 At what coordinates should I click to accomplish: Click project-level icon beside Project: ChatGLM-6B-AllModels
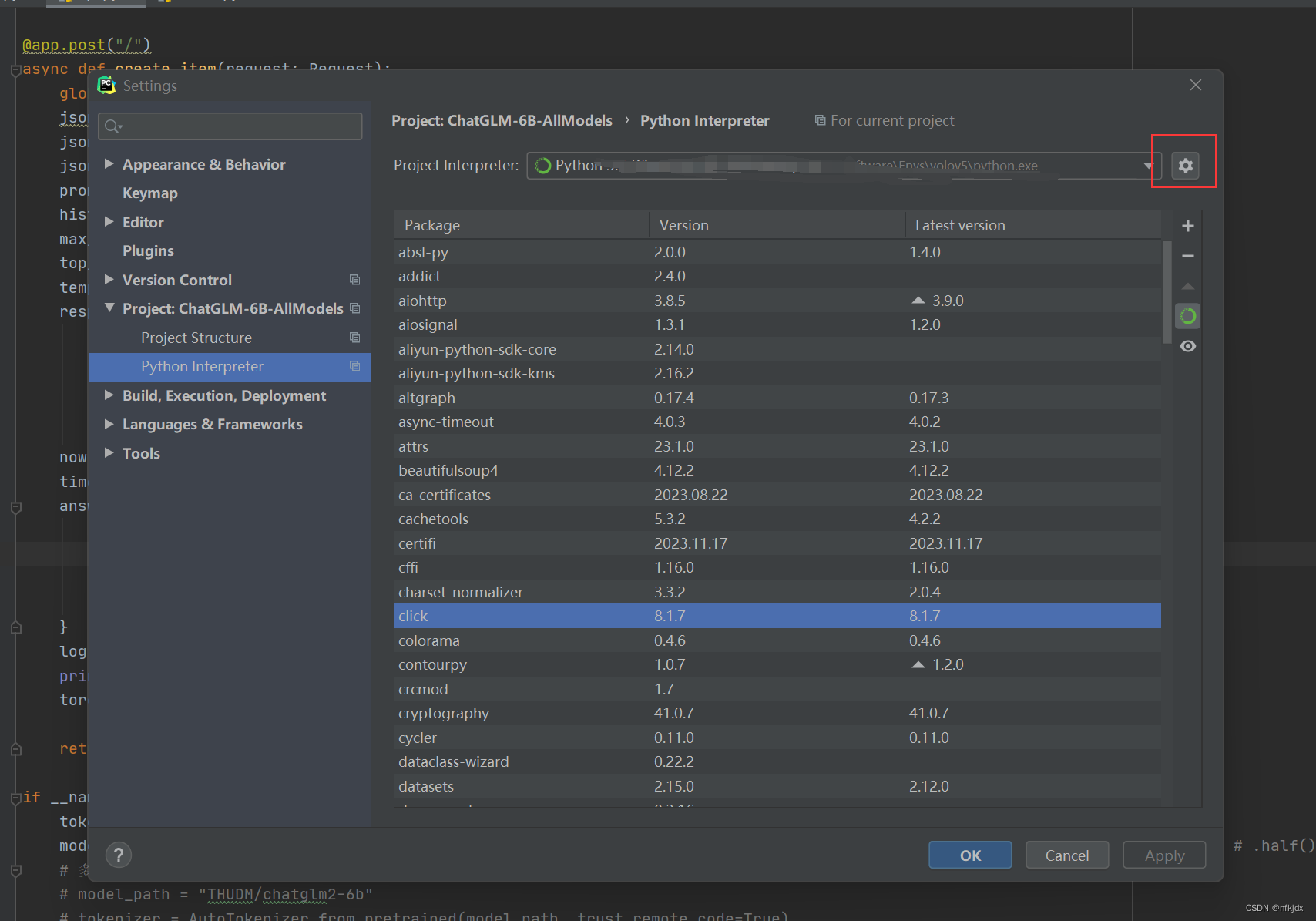click(x=354, y=308)
